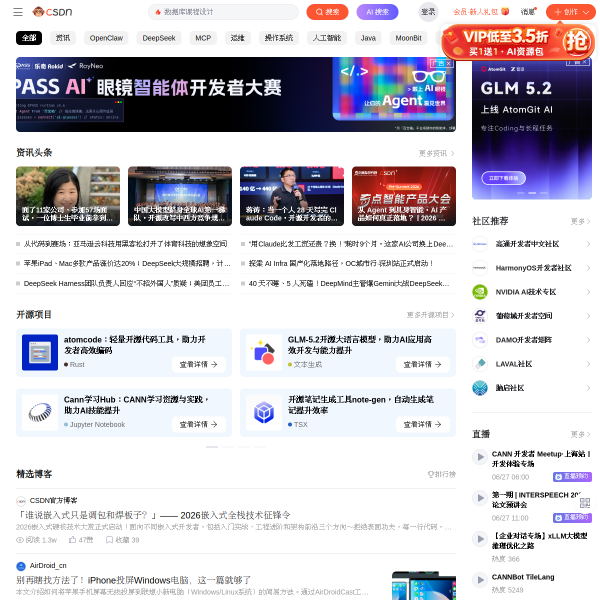Viewport: 600px width, 600px height.
Task: Open the GLM 5.2 AtomGit sidebar ad
Action: point(532,128)
